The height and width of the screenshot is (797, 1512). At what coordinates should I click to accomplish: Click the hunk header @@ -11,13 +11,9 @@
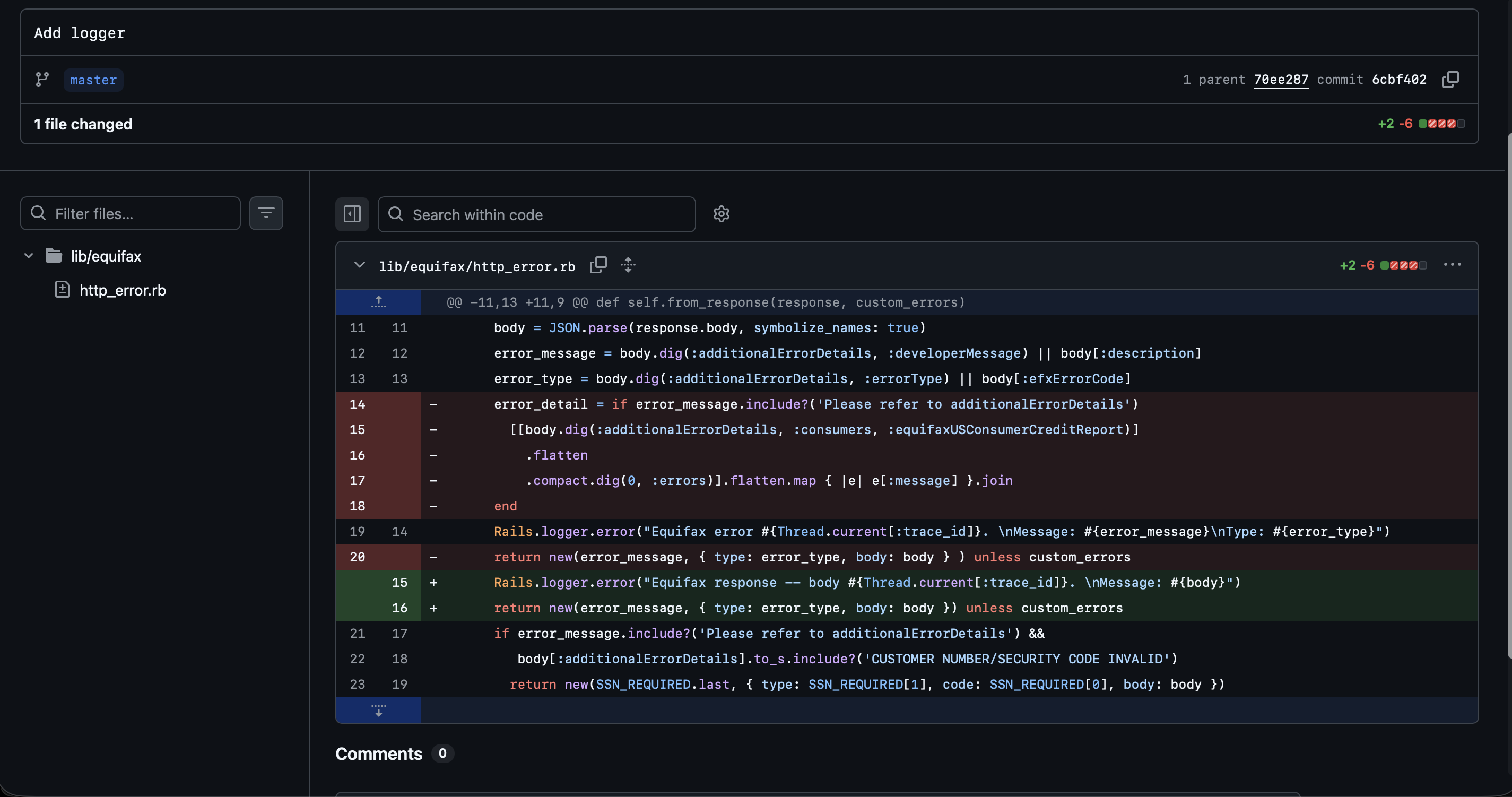[706, 302]
